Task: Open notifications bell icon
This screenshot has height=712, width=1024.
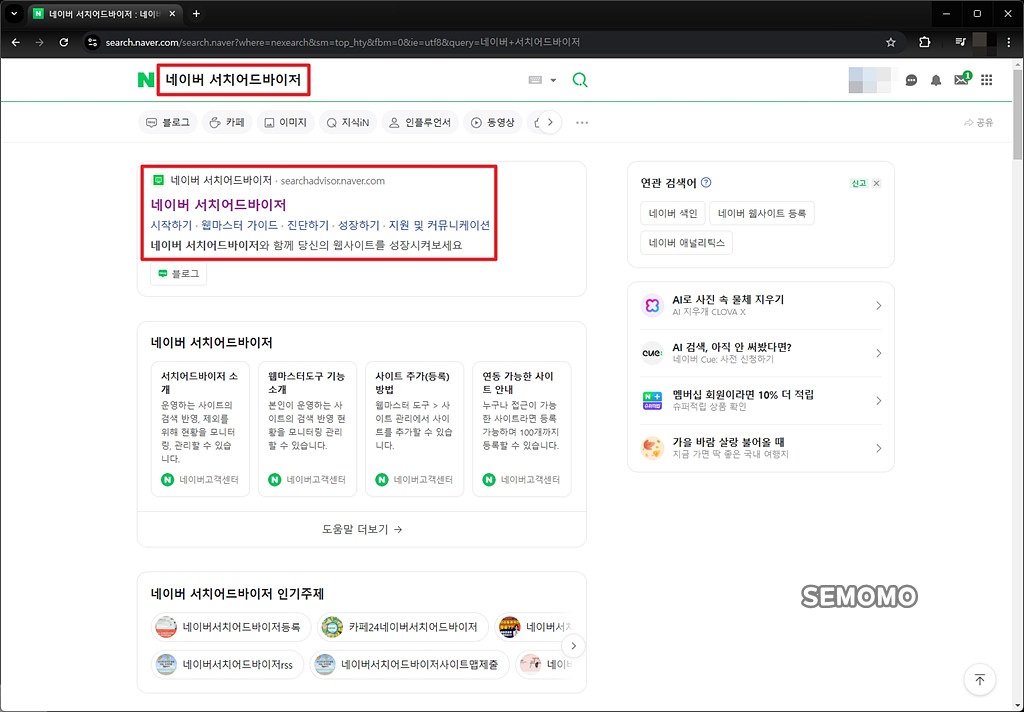Action: pos(936,80)
